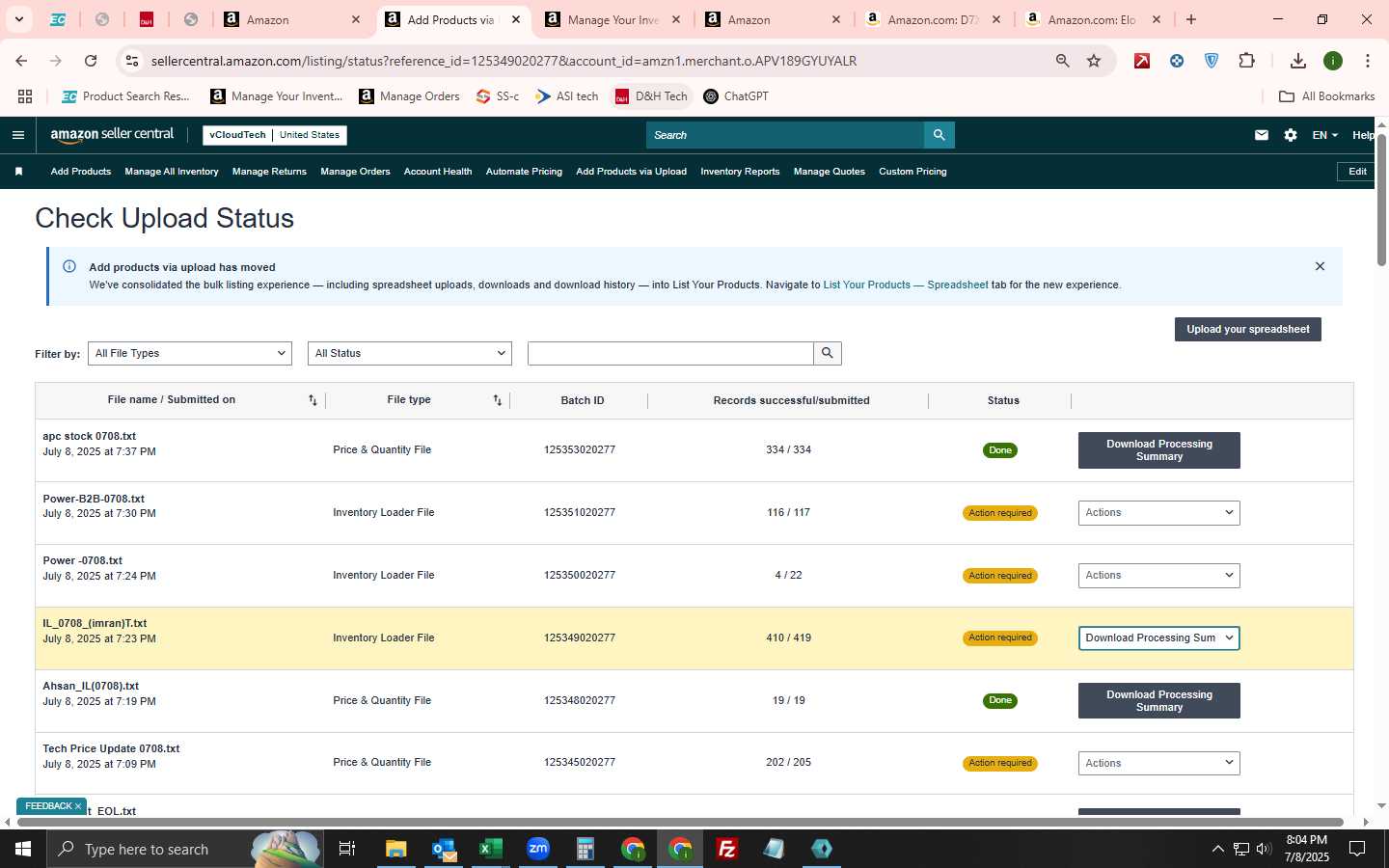Click the browser Back arrow

(21, 61)
